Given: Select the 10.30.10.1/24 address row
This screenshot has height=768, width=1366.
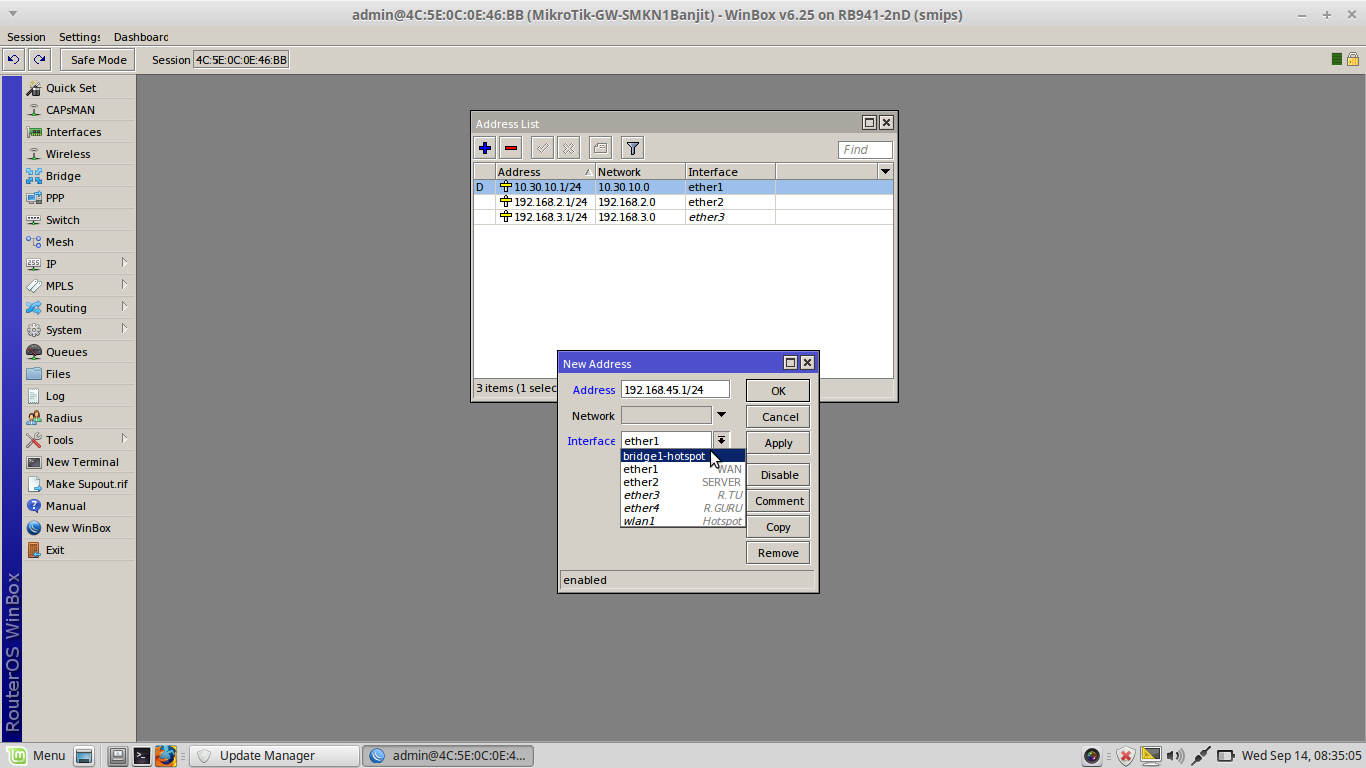Looking at the screenshot, I should tap(683, 187).
